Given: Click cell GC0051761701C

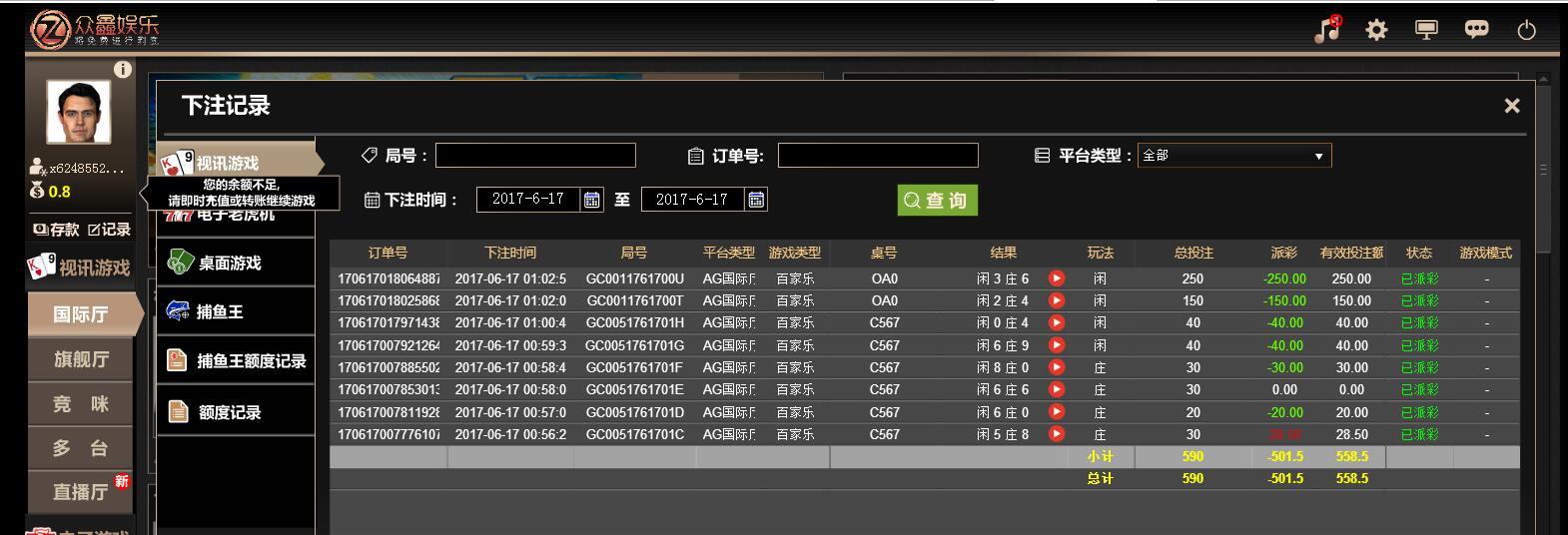Looking at the screenshot, I should [635, 434].
